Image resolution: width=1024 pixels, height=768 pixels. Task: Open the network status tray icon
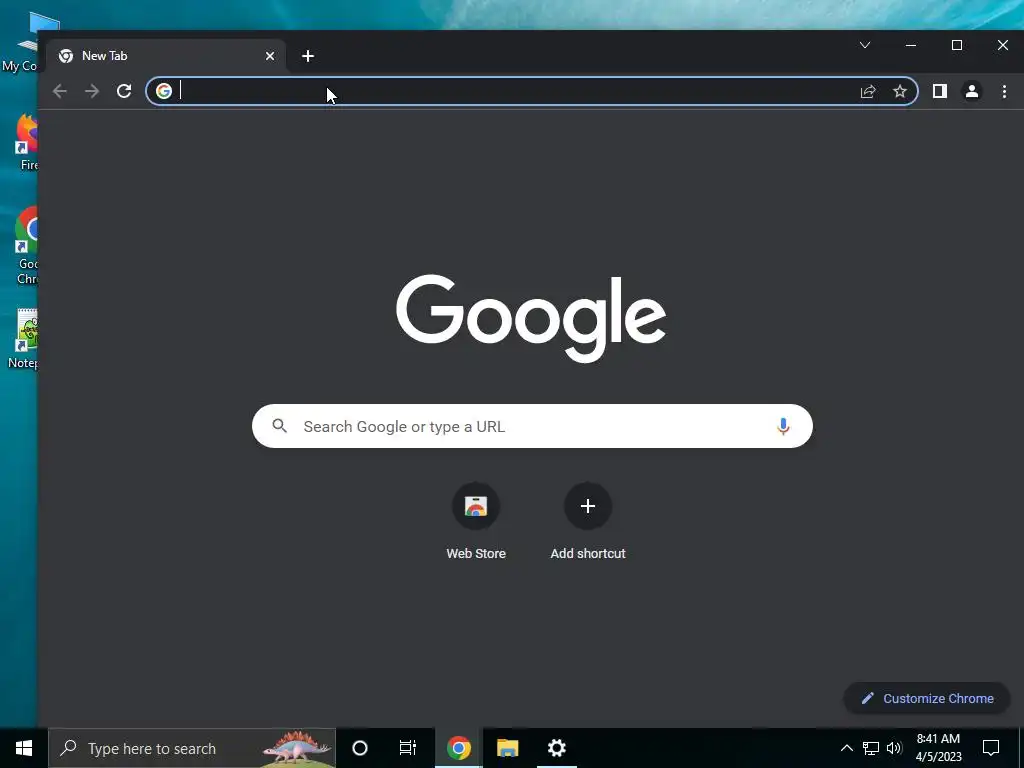click(871, 748)
